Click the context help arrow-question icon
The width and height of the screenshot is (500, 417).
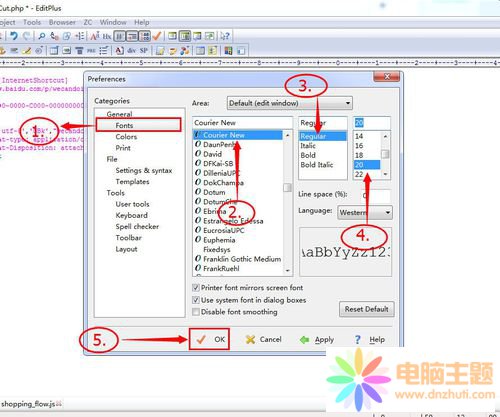(225, 36)
